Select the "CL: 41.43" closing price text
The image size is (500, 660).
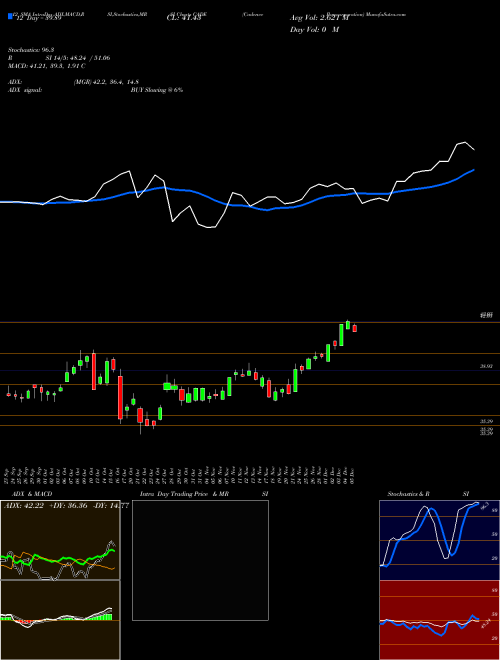pyautogui.click(x=184, y=18)
